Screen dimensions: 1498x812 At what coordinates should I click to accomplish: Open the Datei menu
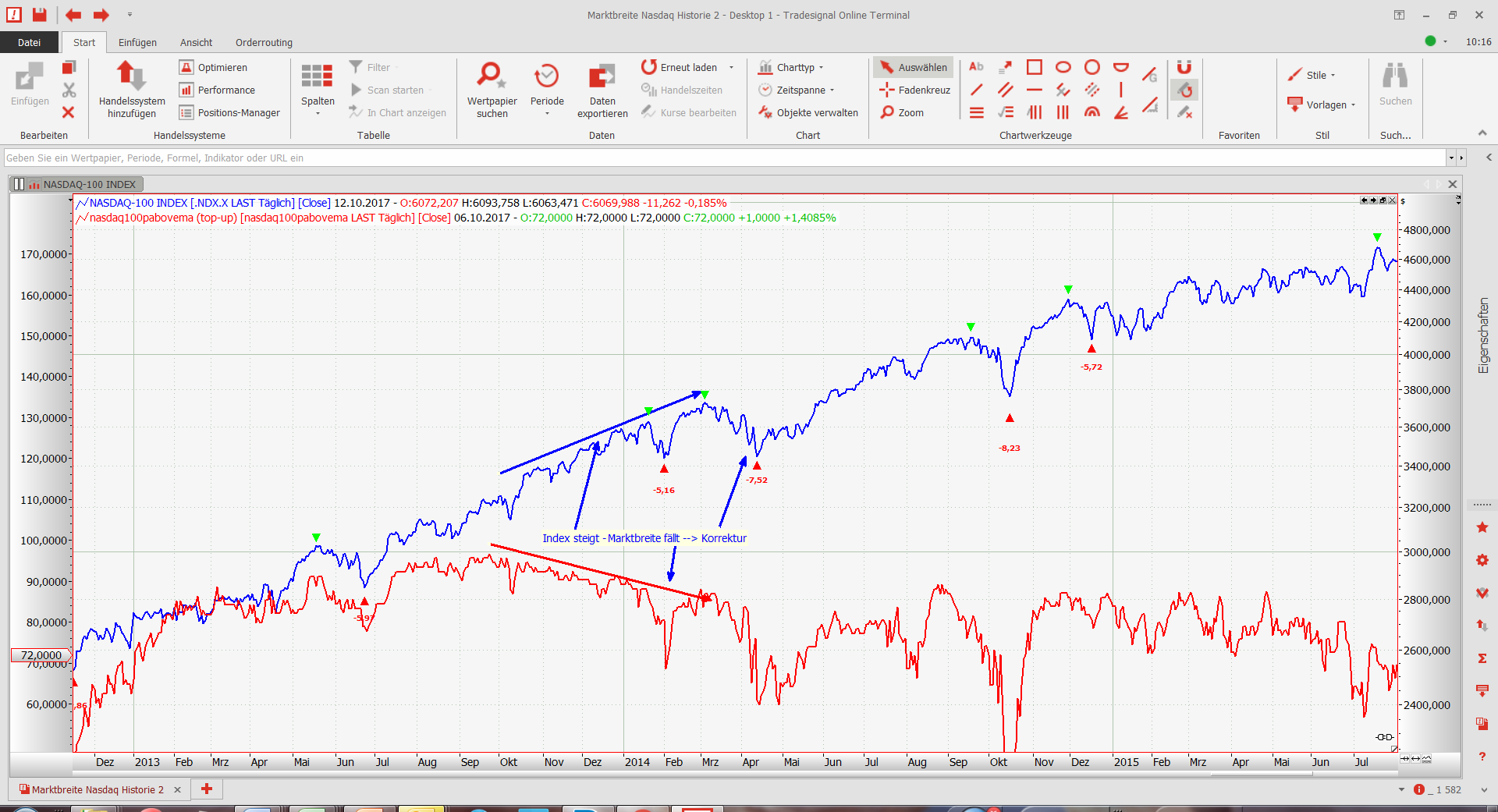(x=29, y=43)
